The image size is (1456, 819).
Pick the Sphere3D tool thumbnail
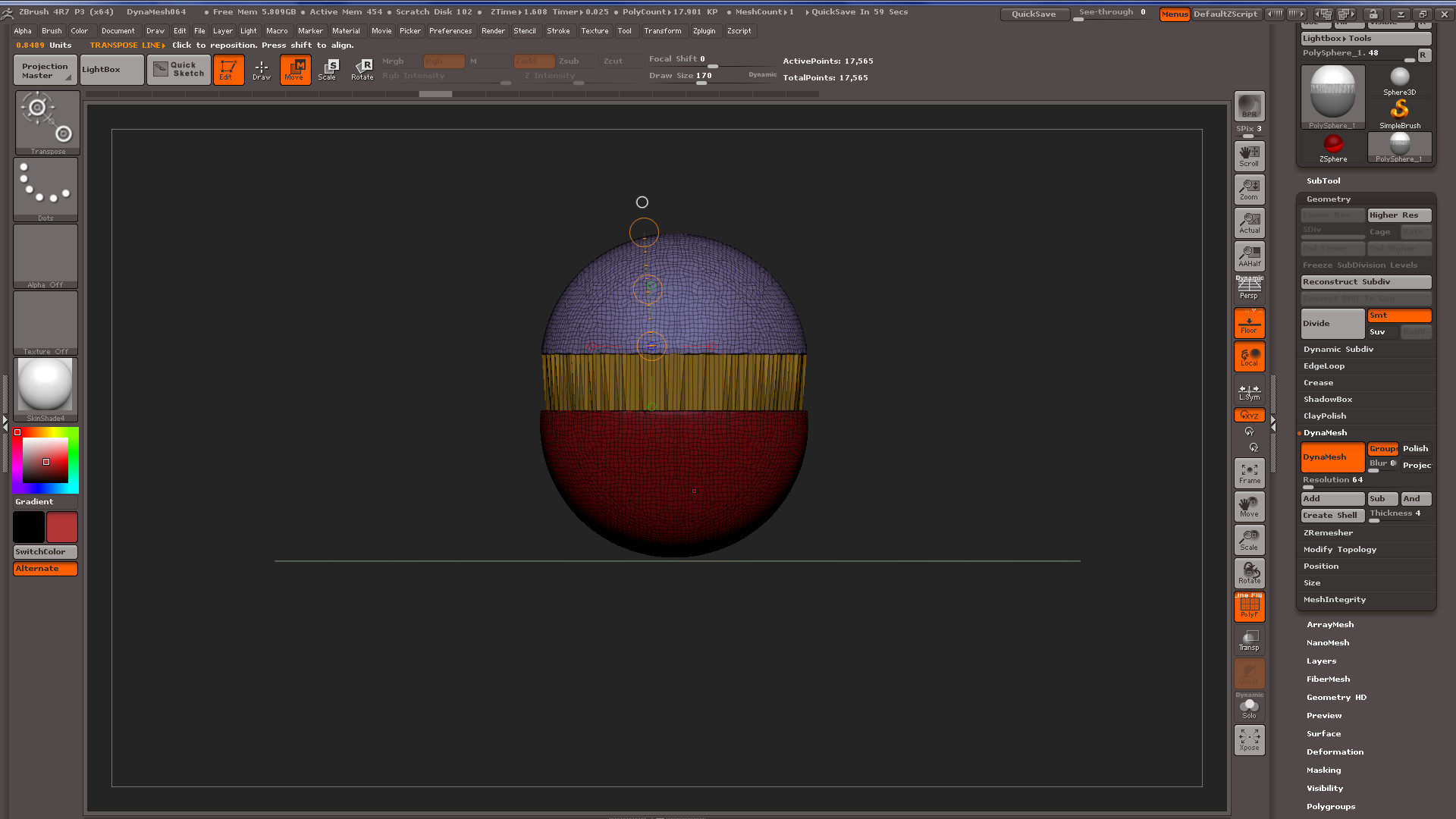[x=1399, y=80]
